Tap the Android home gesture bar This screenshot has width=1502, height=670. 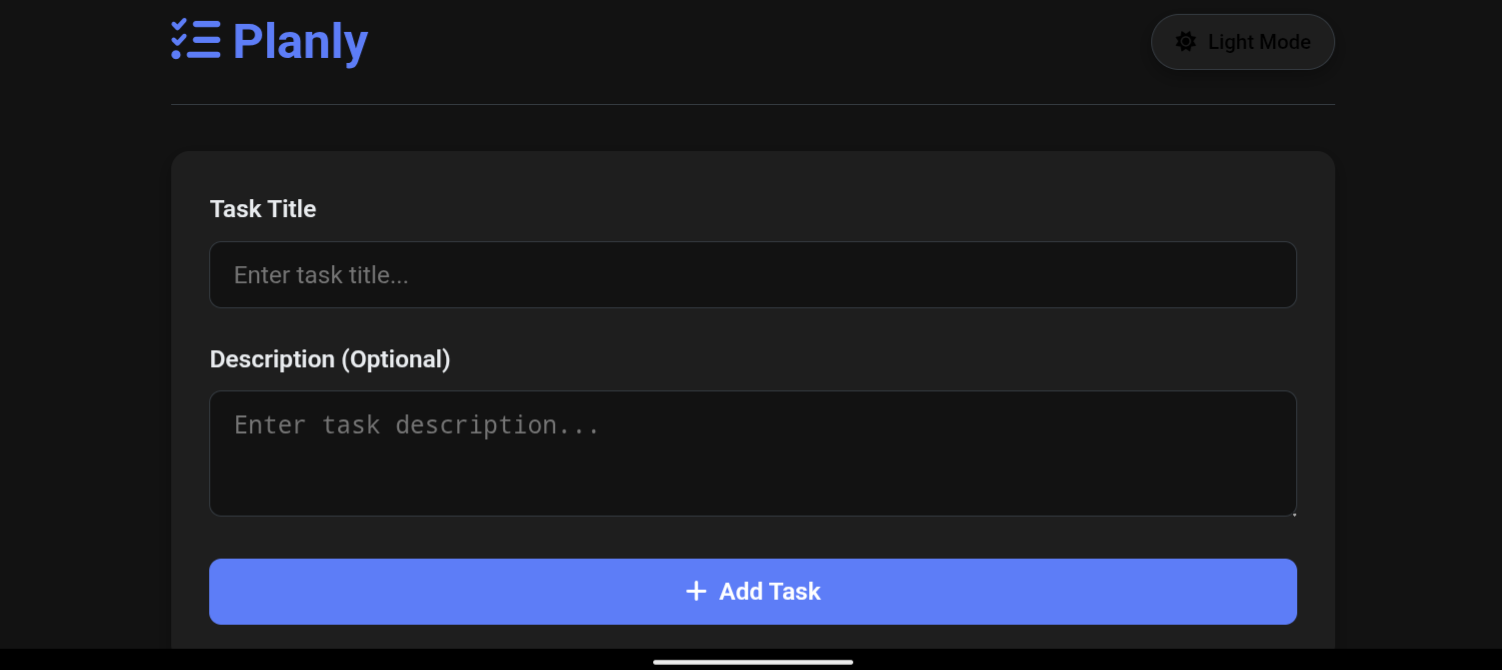[x=753, y=662]
